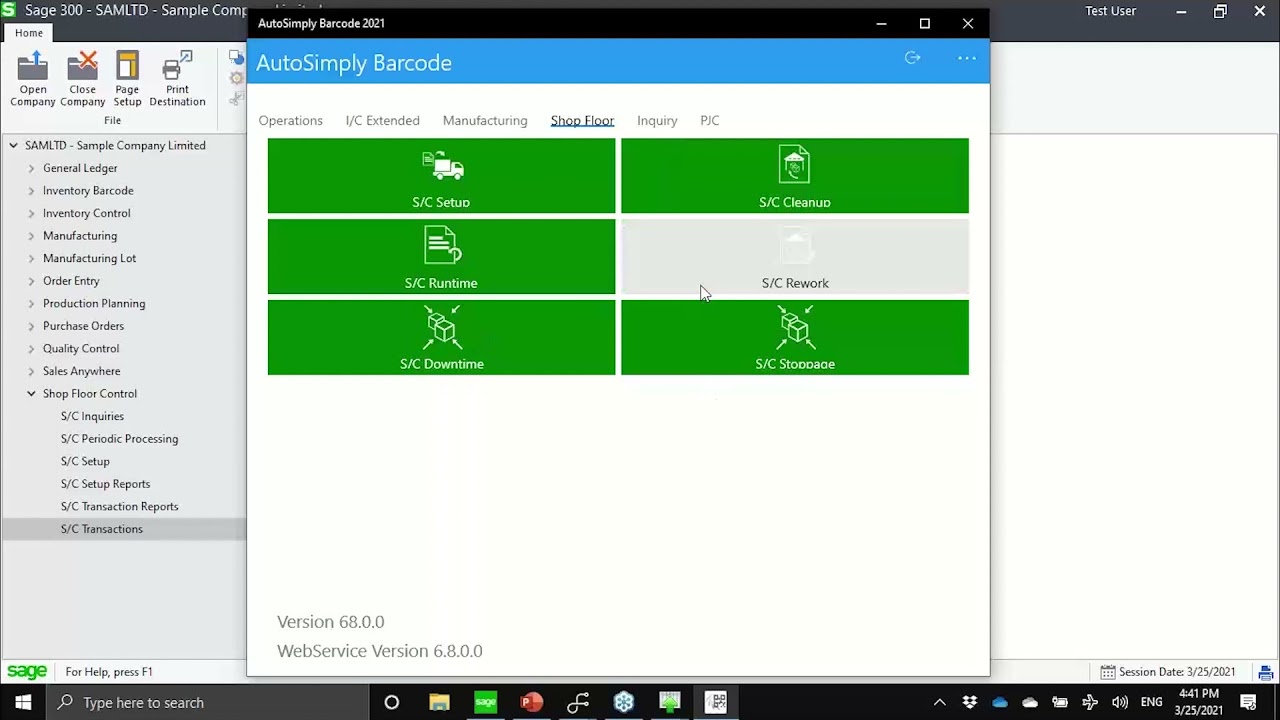Expand the Production Planning node
Screen dimensions: 1280x720
(31, 304)
